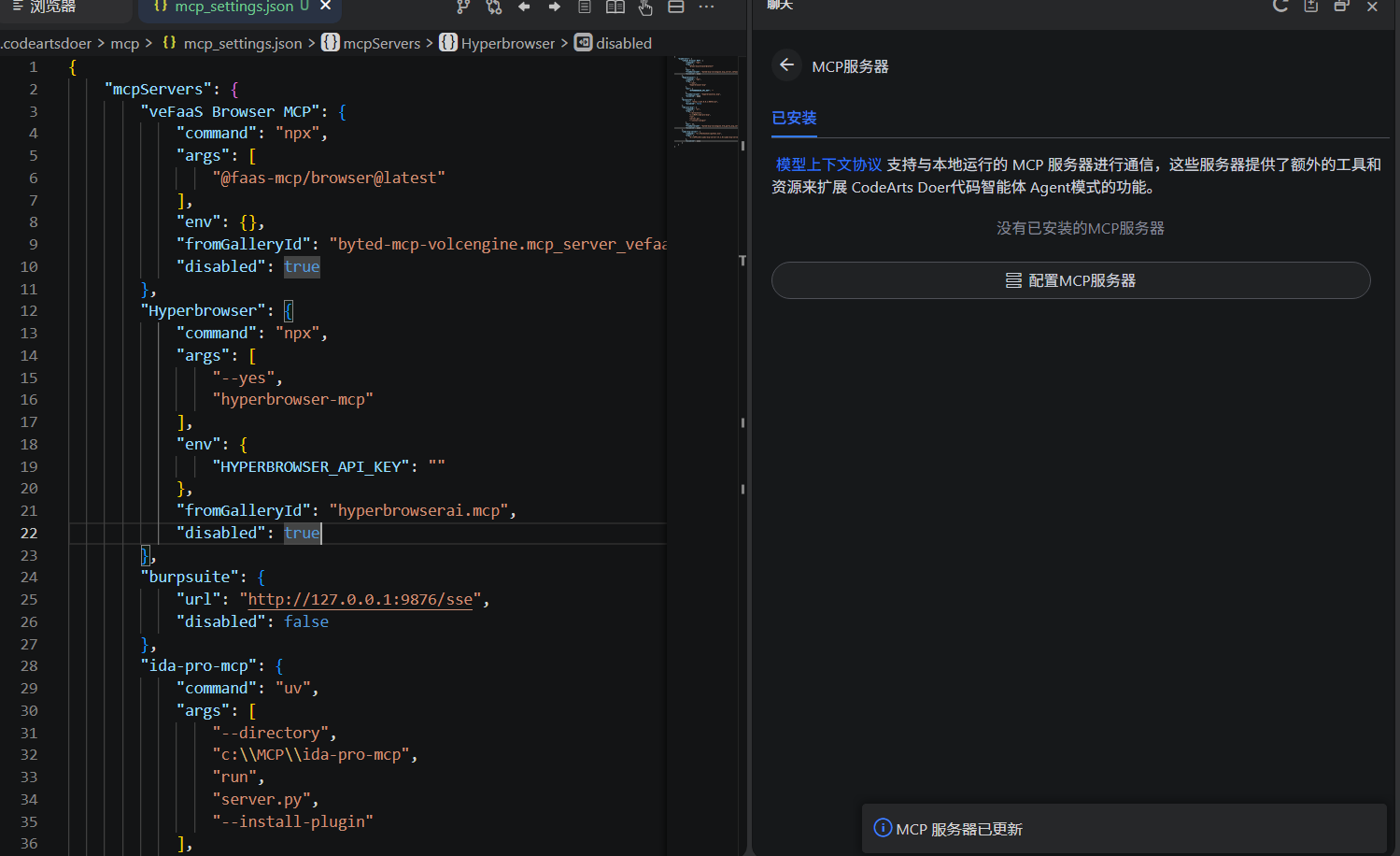Click the hand pointer icon in editor toolbar
This screenshot has height=856, width=1400.
(x=645, y=7)
